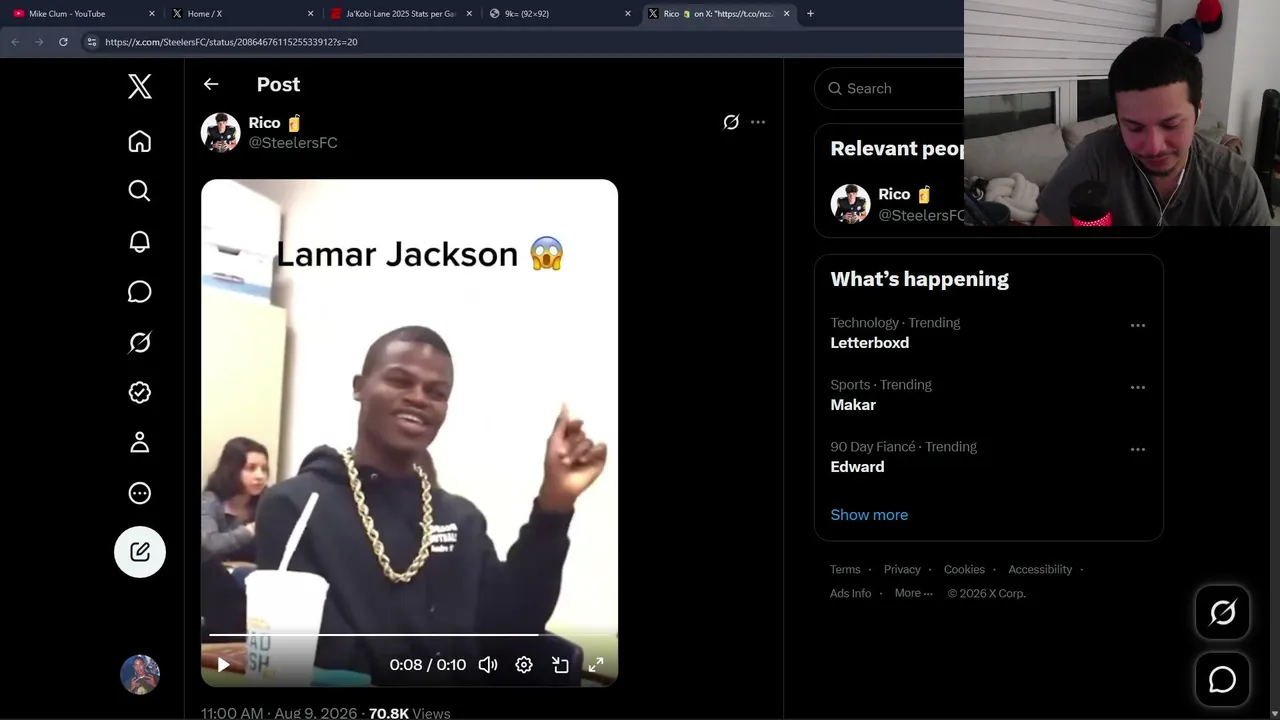This screenshot has width=1280, height=720.
Task: Click the browser back button
Action: point(15,42)
